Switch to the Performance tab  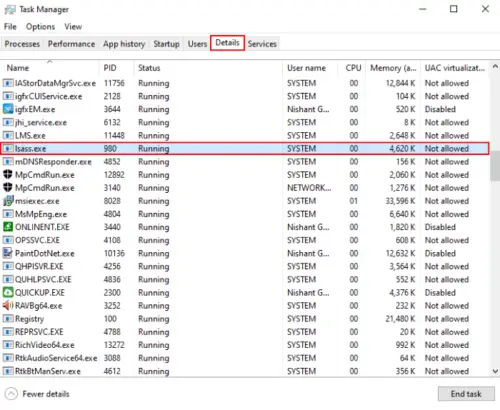point(71,44)
